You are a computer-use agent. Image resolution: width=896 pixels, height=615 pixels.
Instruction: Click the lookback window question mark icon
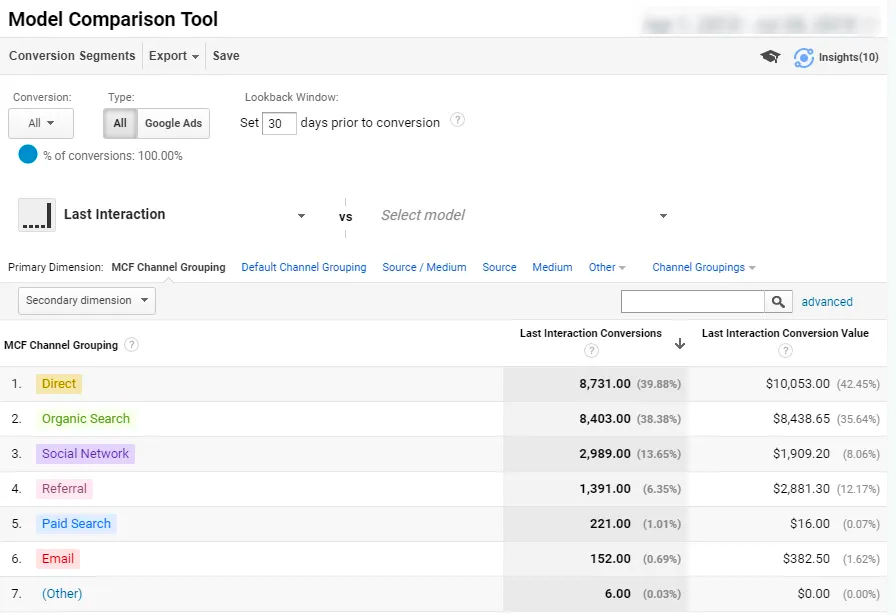[458, 119]
